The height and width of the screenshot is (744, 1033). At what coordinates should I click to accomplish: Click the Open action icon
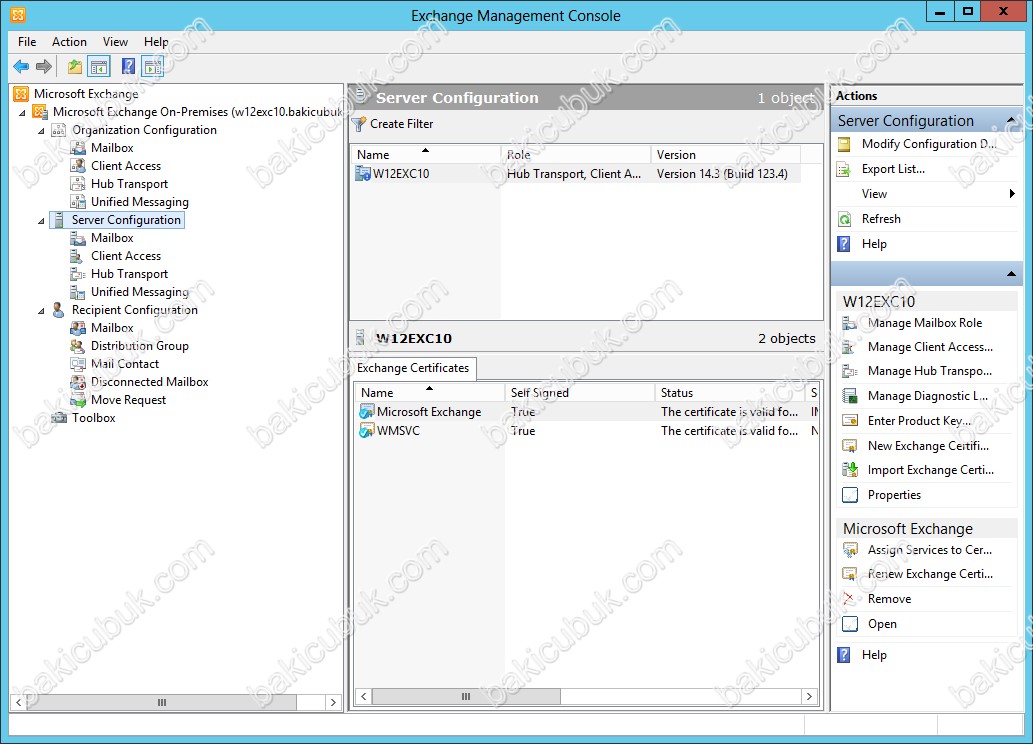(850, 624)
